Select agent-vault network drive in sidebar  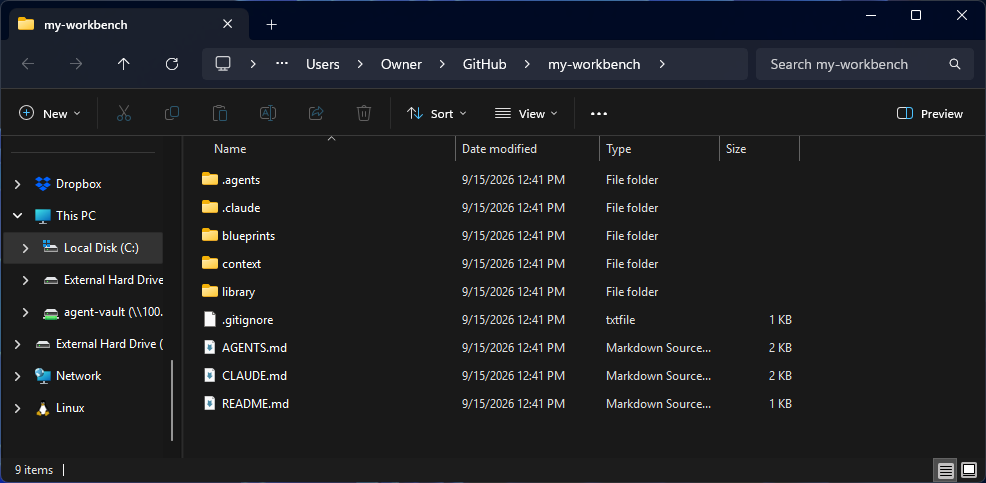[102, 312]
